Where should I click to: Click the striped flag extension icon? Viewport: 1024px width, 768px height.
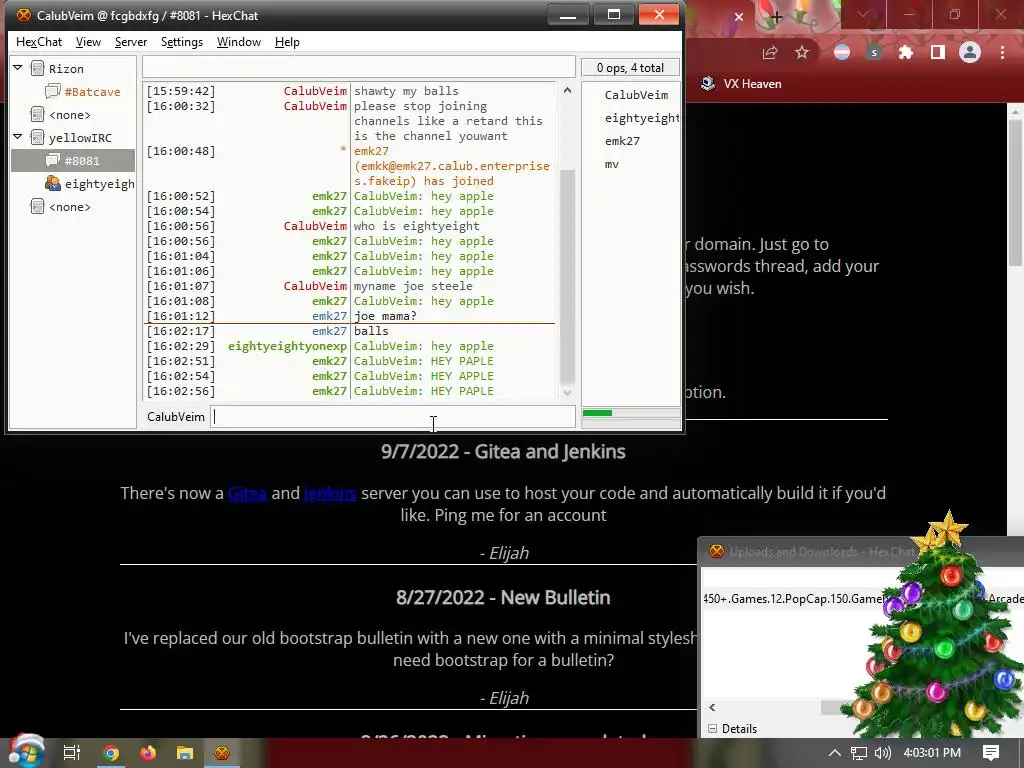coord(842,53)
